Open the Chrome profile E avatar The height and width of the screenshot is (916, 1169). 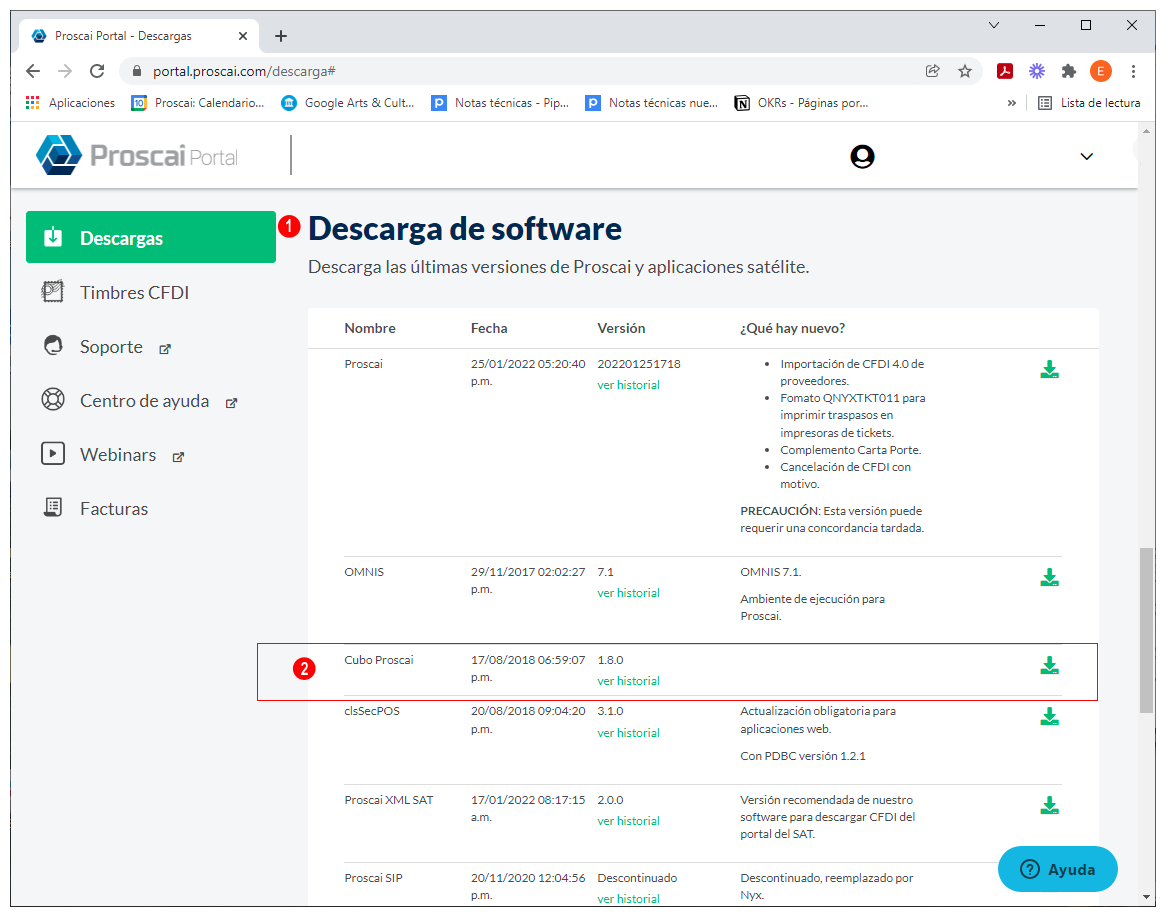[x=1100, y=71]
